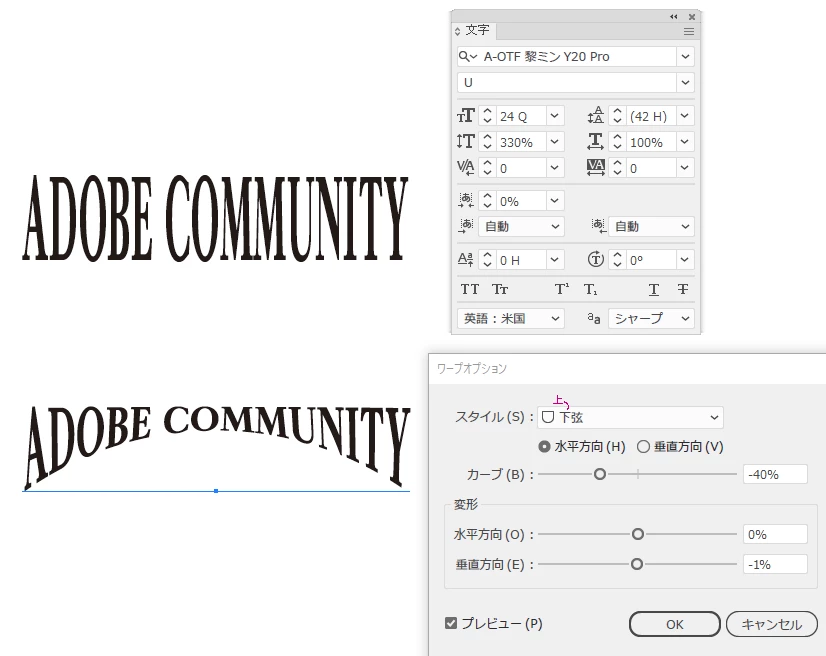
Task: Click the 水平方向 (O) distortion slider handle
Action: point(637,534)
